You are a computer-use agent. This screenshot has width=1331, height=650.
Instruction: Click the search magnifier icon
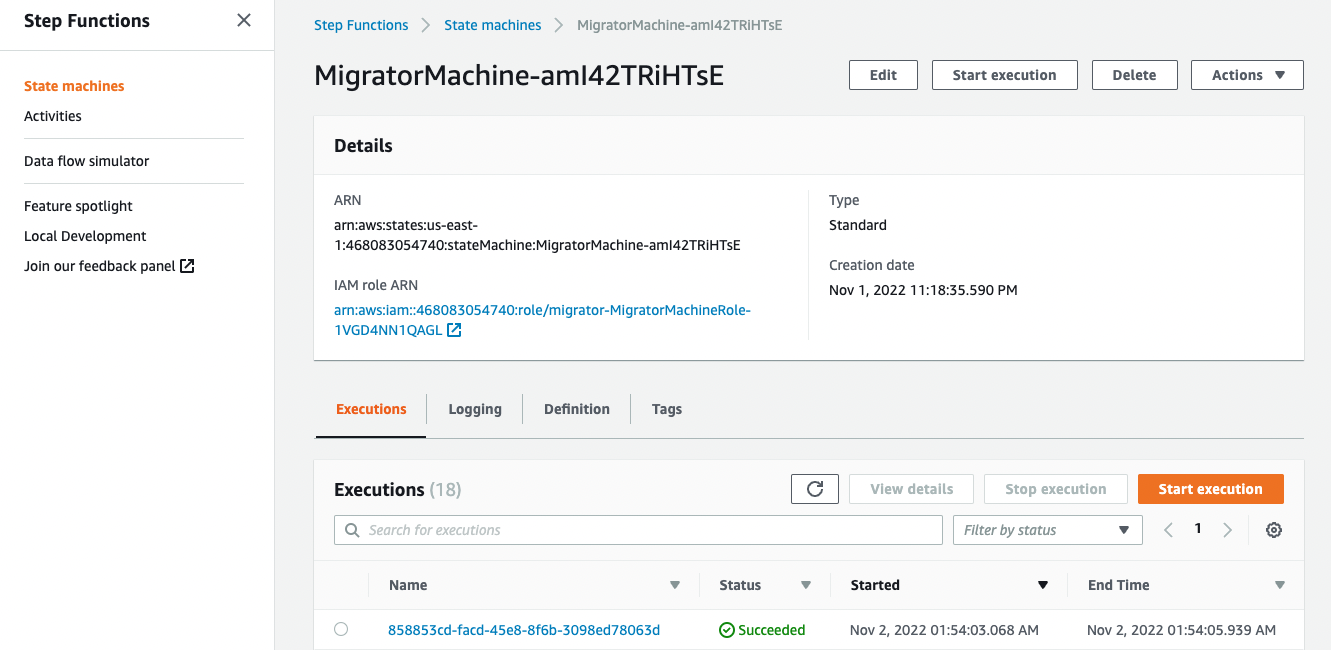[x=352, y=530]
